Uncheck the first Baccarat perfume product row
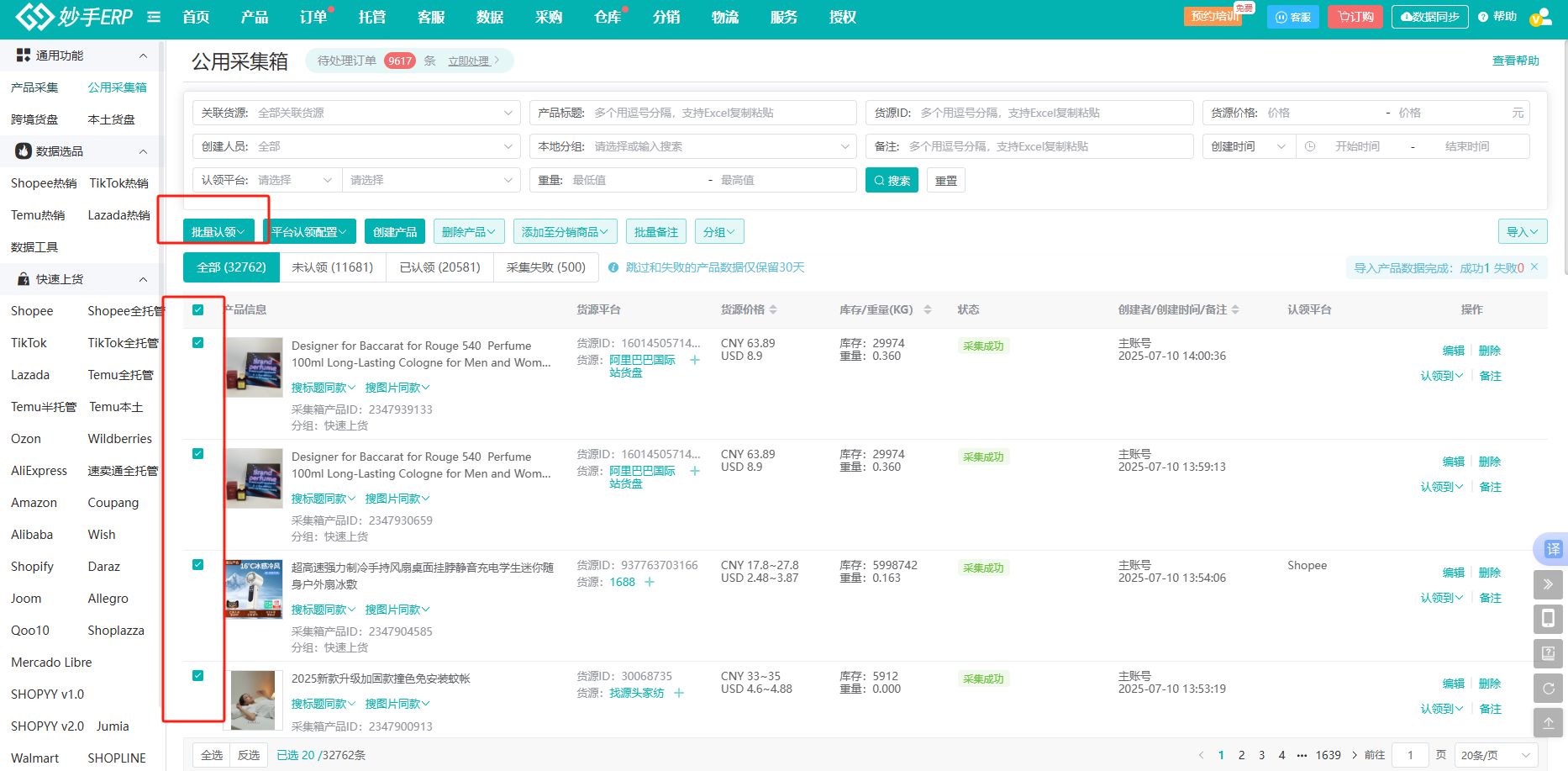 198,342
